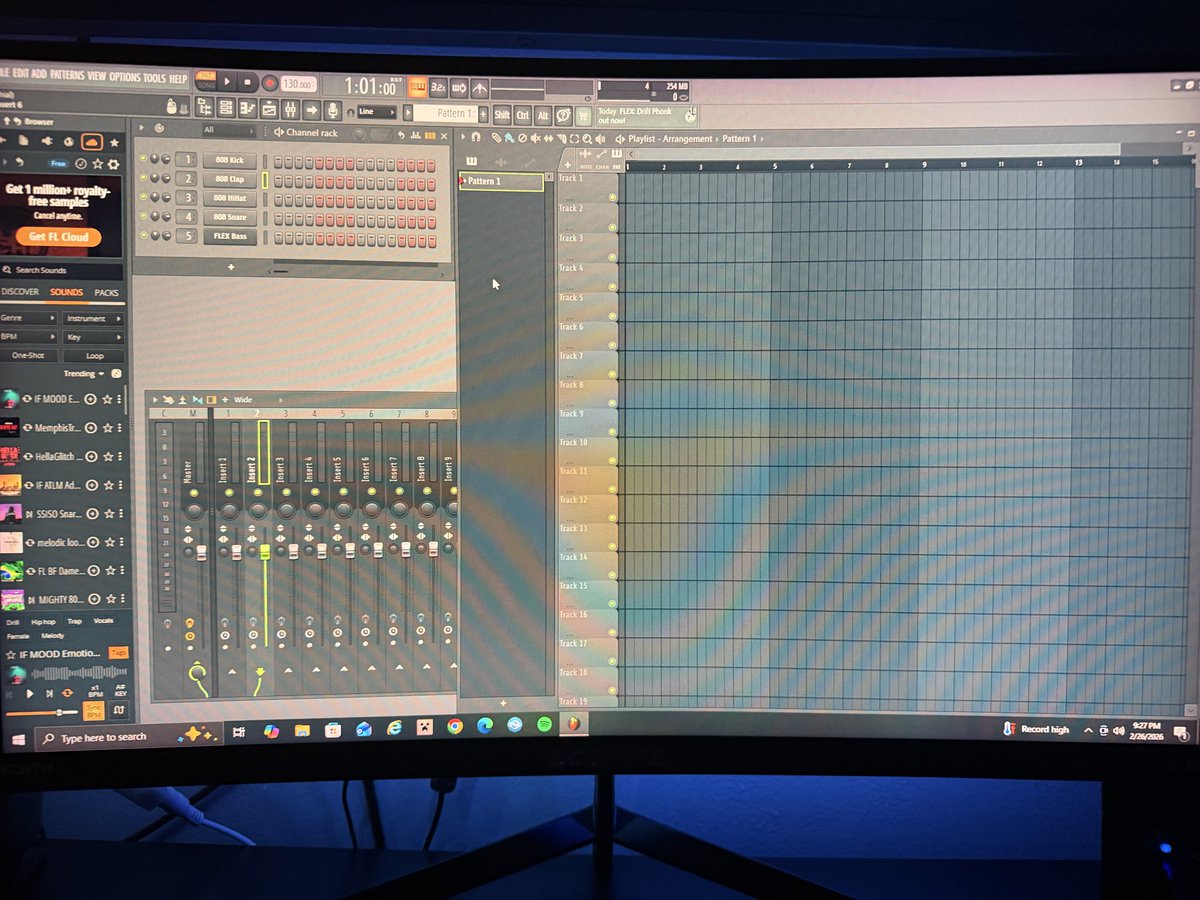This screenshot has height=900, width=1200.
Task: Open the Pattern 1 selector dropdown
Action: (x=445, y=112)
